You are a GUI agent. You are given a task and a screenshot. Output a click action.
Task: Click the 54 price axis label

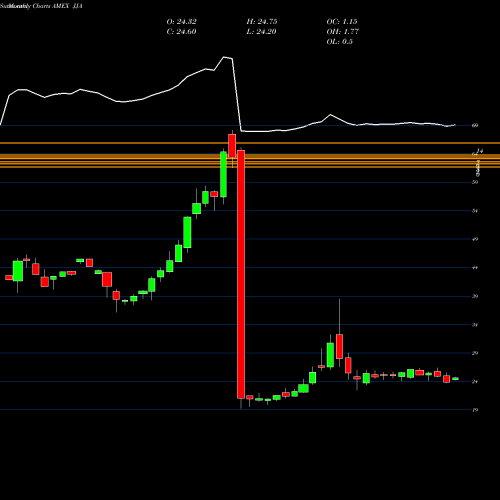[475, 211]
